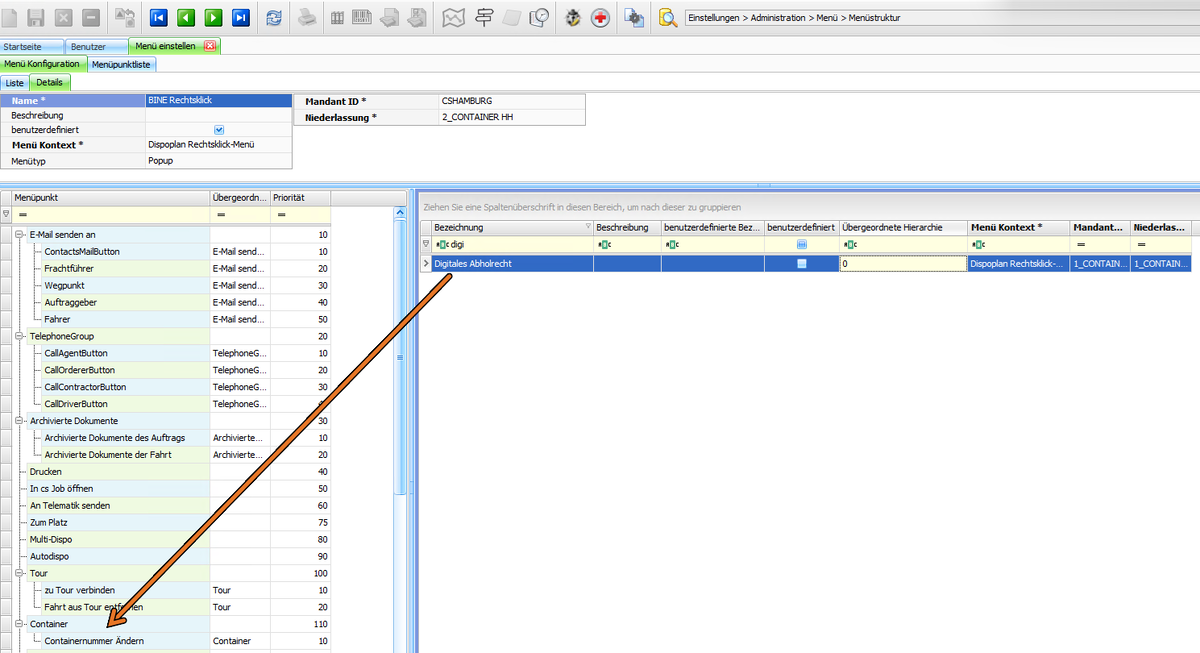Go to the first record
The width and height of the screenshot is (1200, 653).
[159, 17]
